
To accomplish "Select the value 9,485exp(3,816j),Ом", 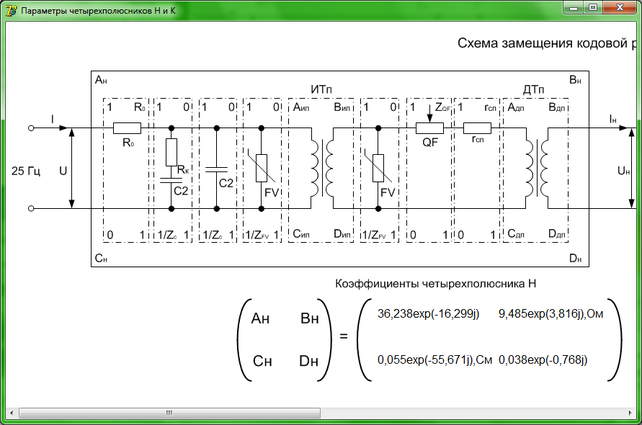I will pyautogui.click(x=551, y=314).
